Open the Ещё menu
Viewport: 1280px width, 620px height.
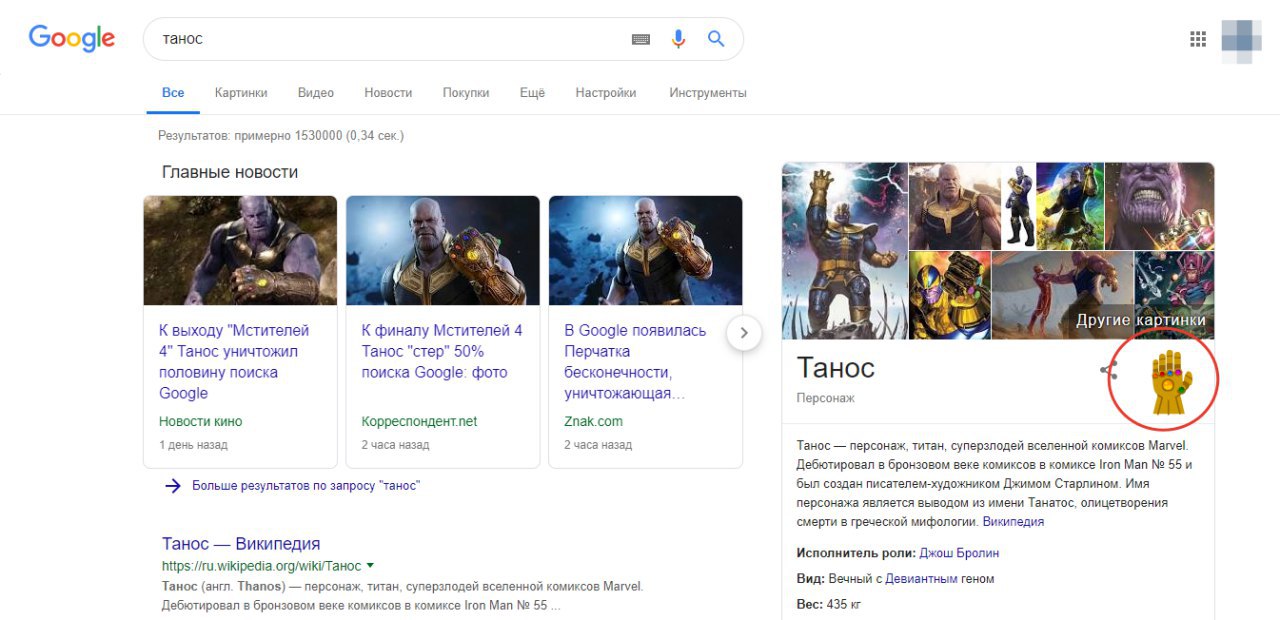click(x=532, y=93)
